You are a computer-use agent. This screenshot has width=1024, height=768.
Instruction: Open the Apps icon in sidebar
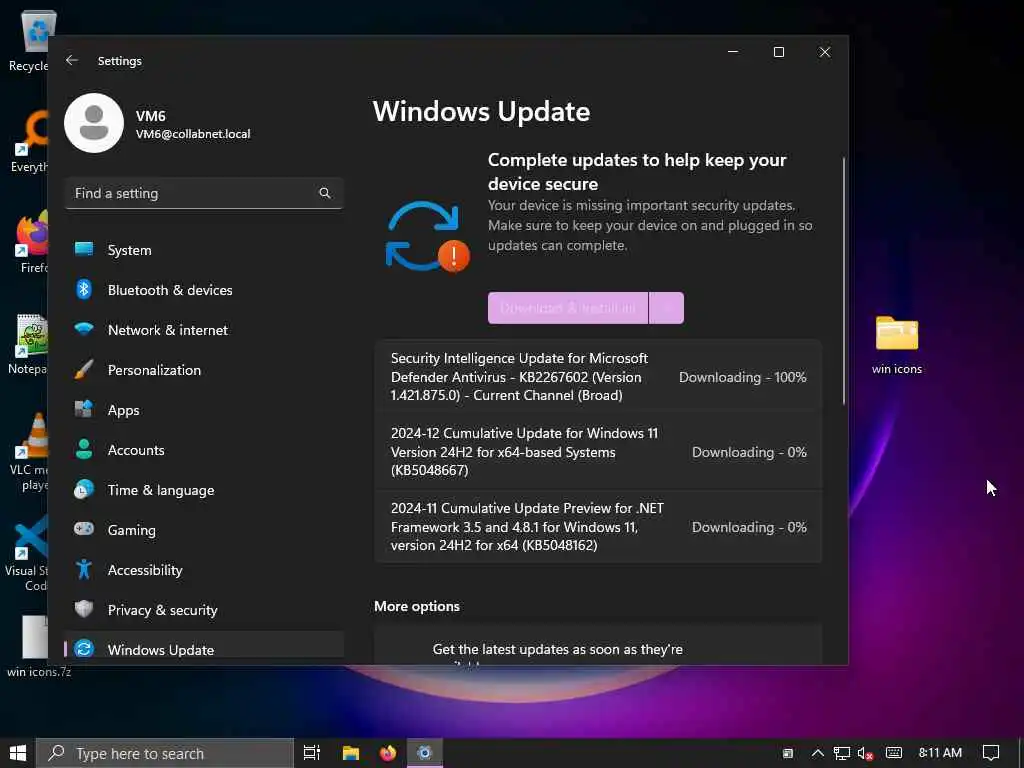[x=84, y=409]
